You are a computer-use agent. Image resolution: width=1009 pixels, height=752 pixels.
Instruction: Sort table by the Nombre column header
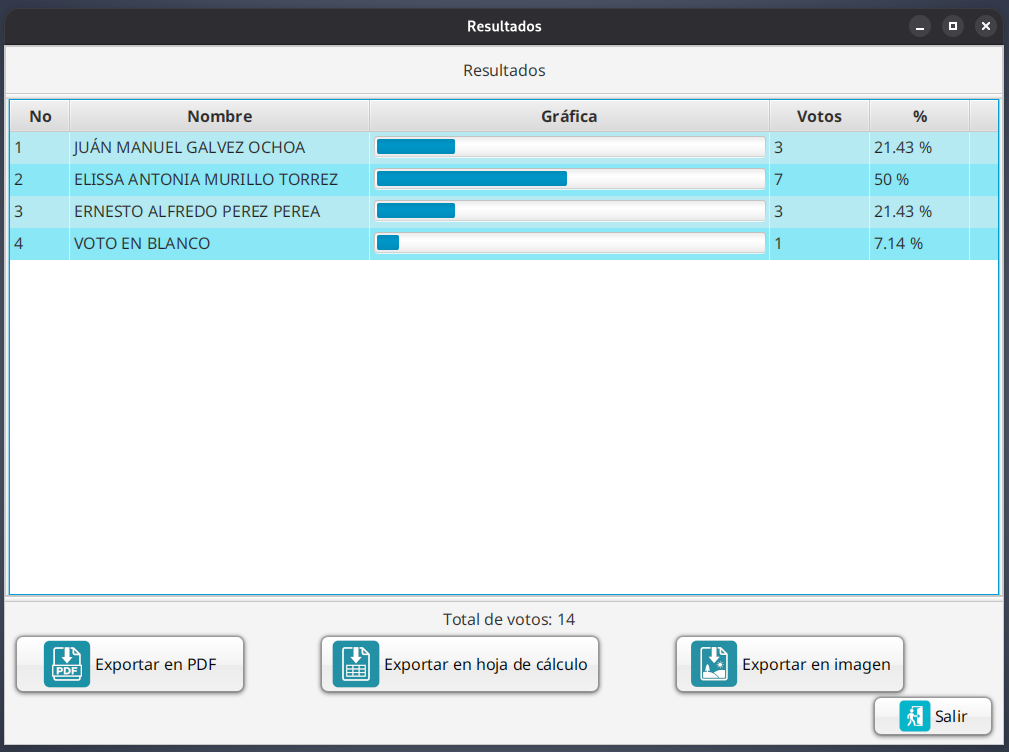coord(219,116)
